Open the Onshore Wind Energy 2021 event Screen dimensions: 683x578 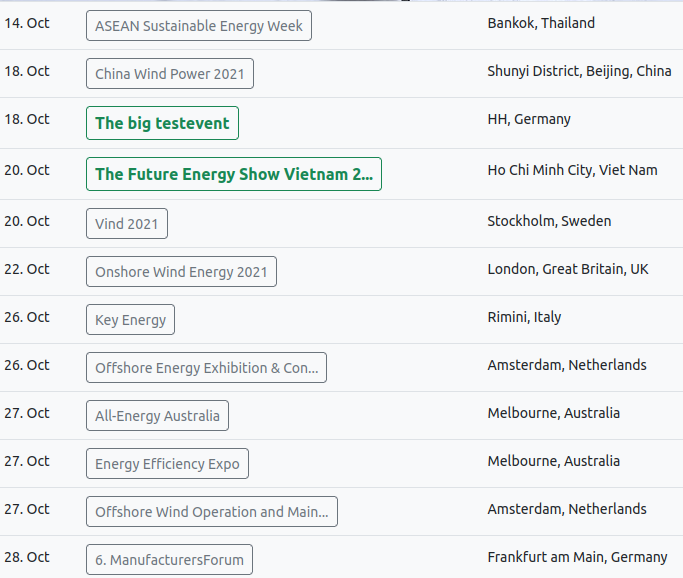(x=181, y=271)
